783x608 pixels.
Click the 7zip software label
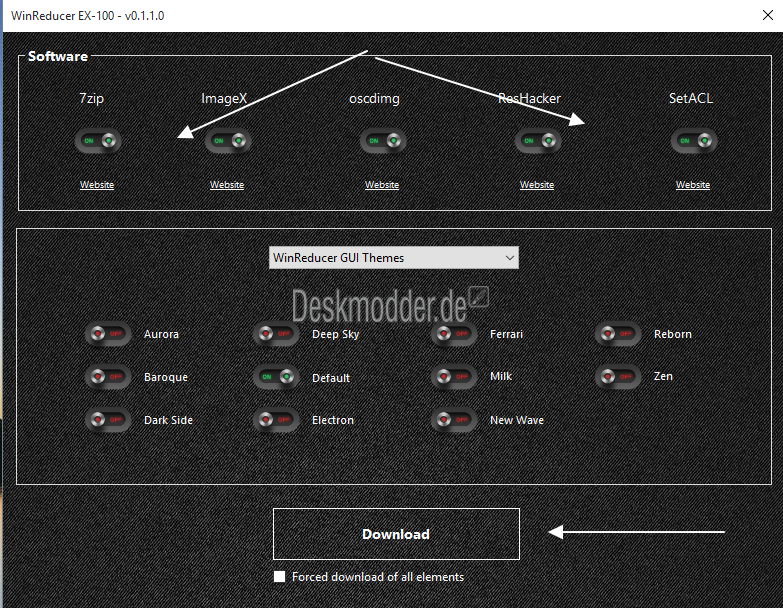(91, 98)
